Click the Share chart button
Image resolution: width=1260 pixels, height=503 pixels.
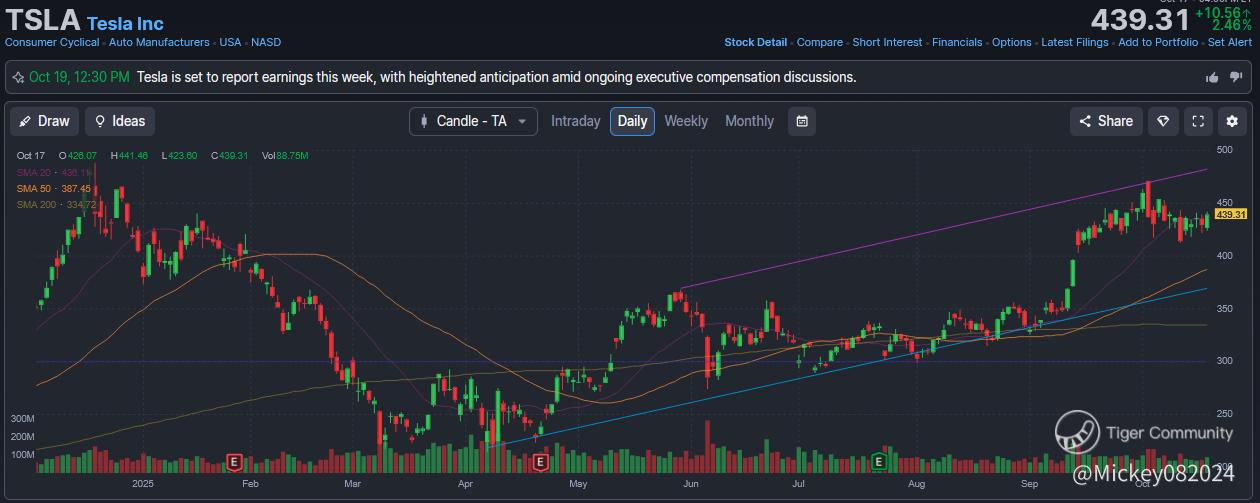(1106, 121)
